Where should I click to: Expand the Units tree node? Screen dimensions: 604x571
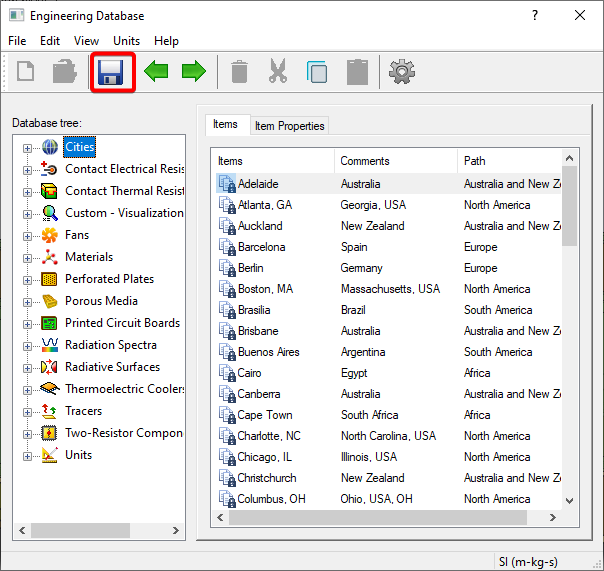(x=28, y=456)
